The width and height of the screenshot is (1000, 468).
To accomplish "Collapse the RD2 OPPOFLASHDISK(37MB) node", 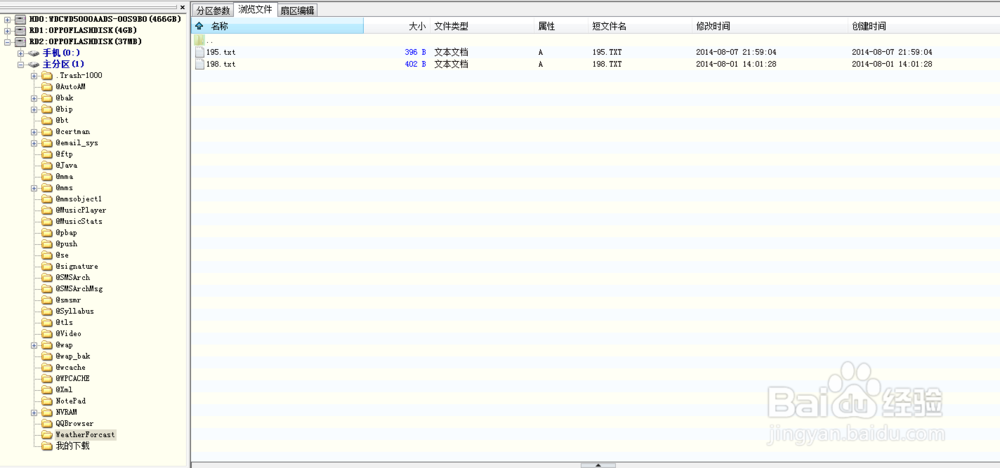I will tap(7, 41).
